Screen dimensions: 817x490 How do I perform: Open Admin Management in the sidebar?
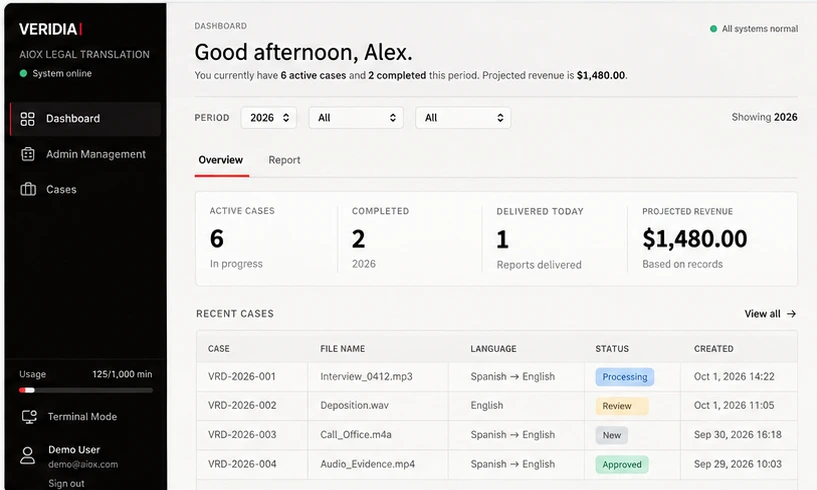point(85,154)
